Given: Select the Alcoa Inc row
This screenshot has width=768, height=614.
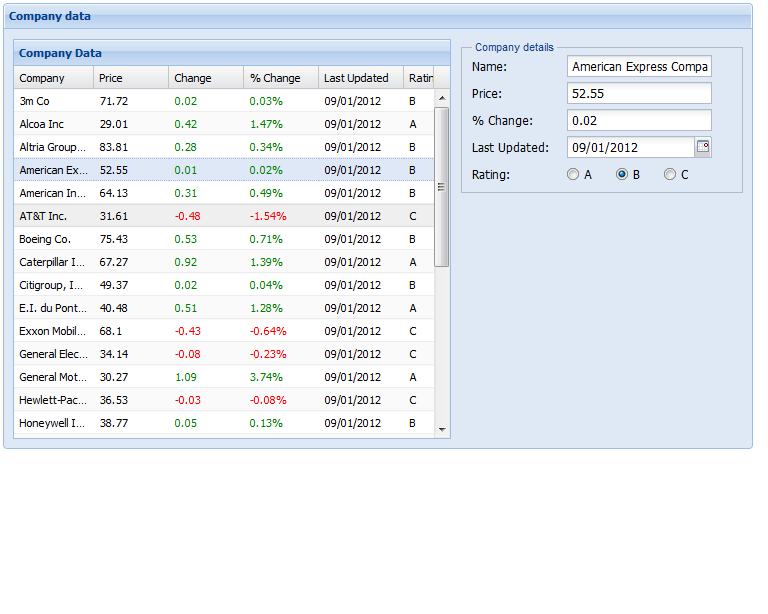Looking at the screenshot, I should pyautogui.click(x=224, y=124).
